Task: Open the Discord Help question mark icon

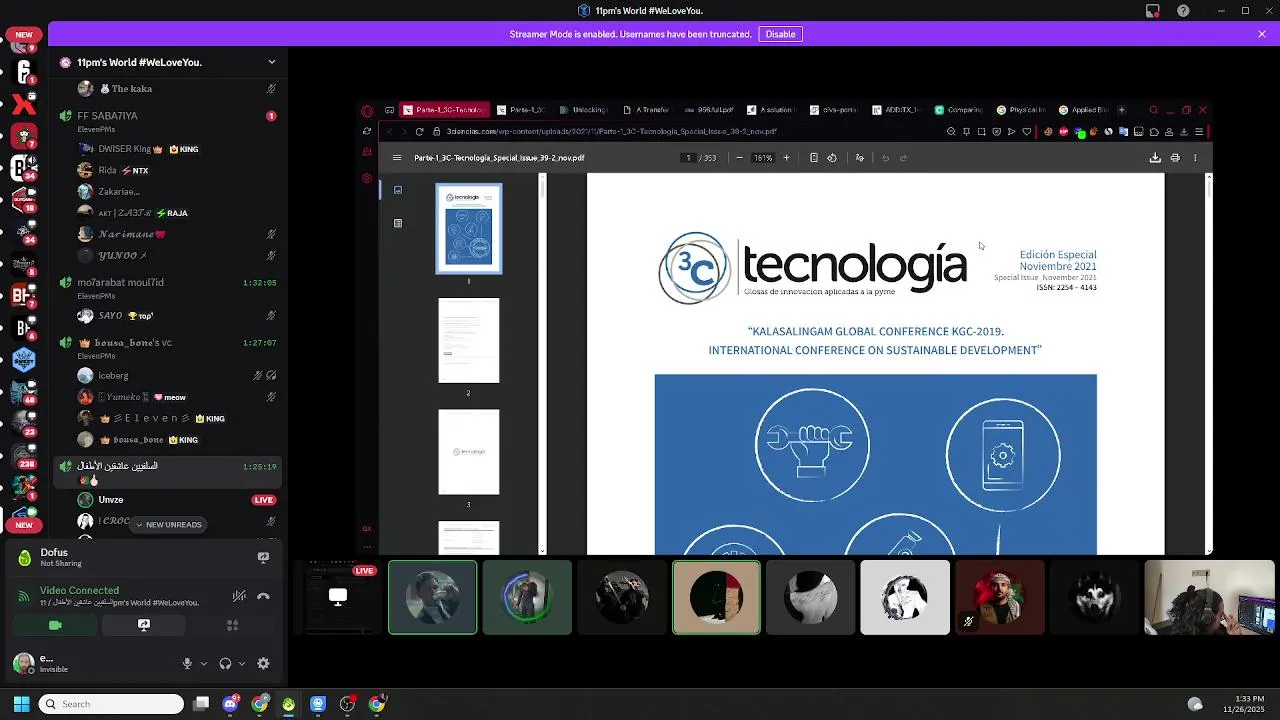Action: [x=1184, y=11]
